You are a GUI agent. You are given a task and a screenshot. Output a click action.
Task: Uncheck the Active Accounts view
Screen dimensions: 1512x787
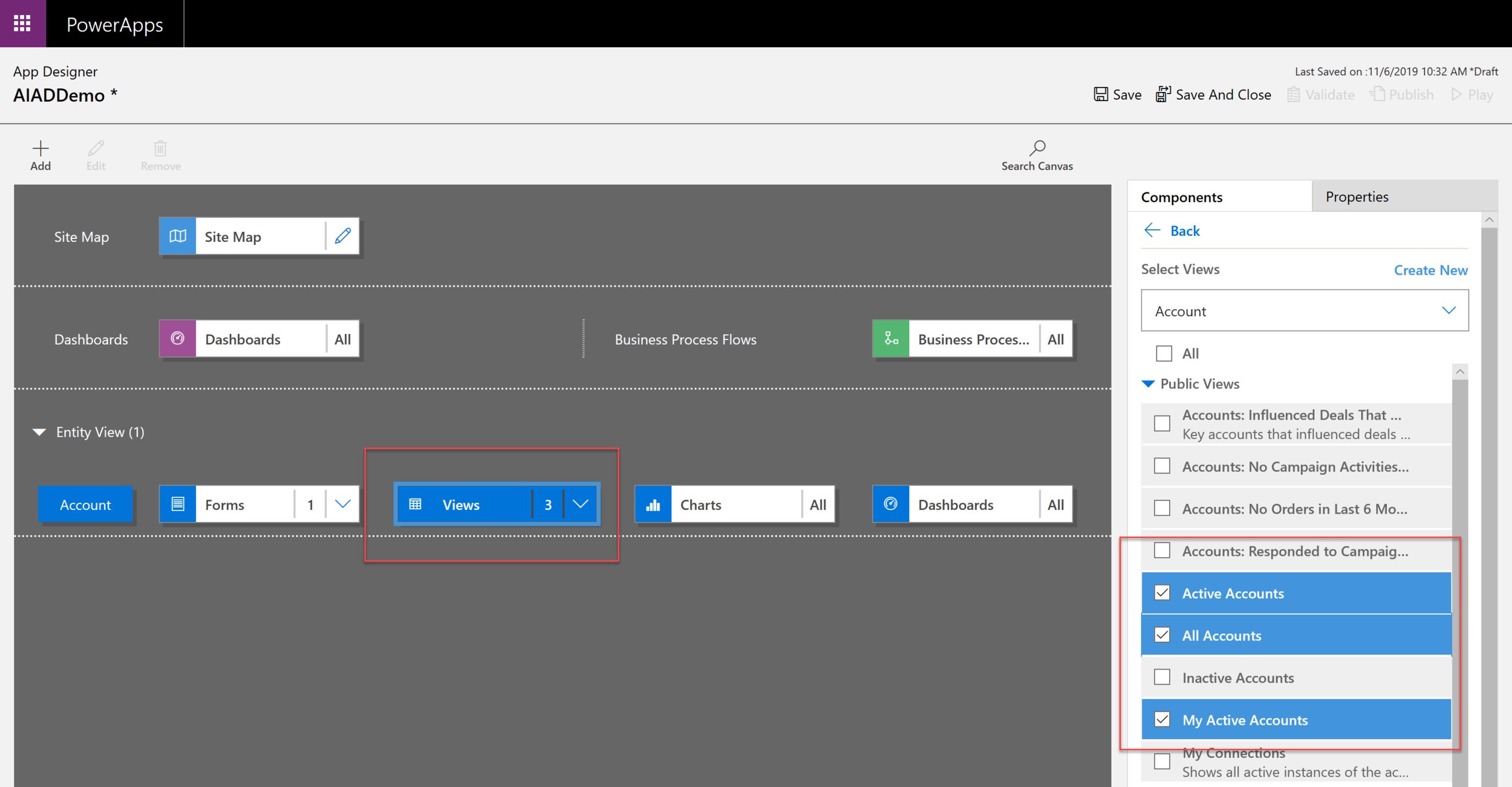coord(1162,593)
